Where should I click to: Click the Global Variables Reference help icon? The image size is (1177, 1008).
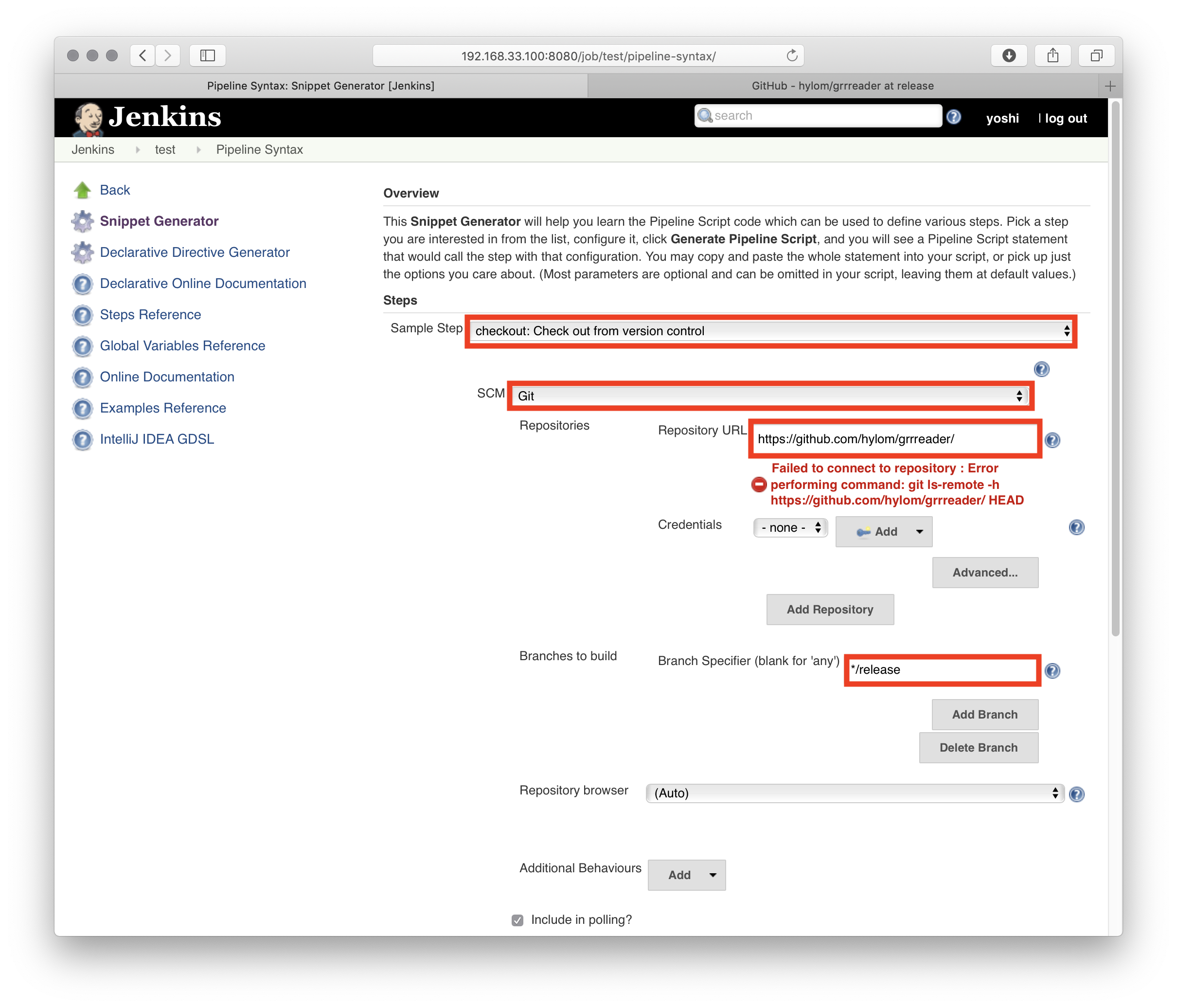point(82,346)
